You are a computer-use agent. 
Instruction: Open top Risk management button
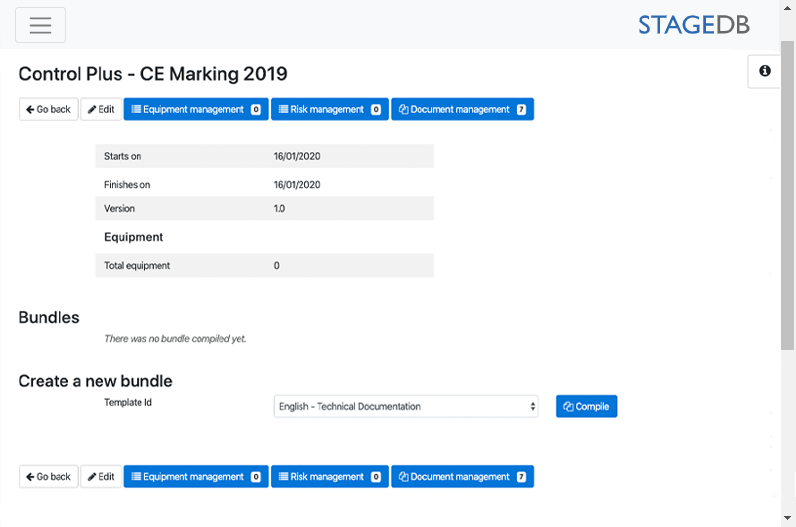pos(330,109)
